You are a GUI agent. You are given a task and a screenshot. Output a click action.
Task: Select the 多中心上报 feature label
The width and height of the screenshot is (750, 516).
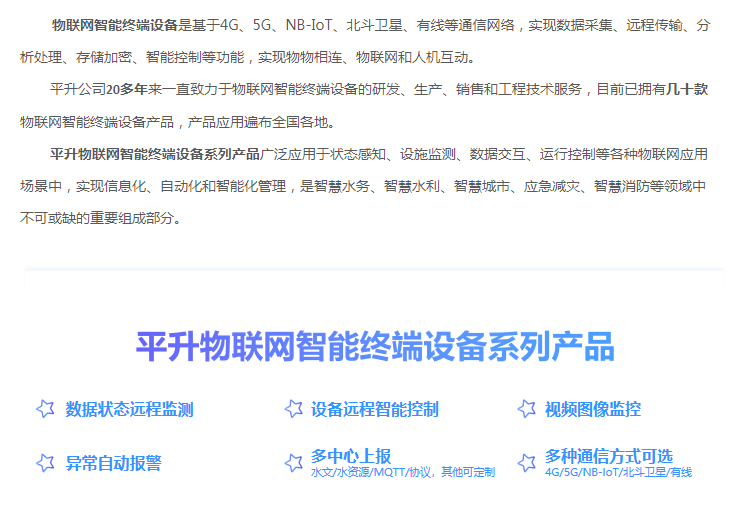click(351, 456)
